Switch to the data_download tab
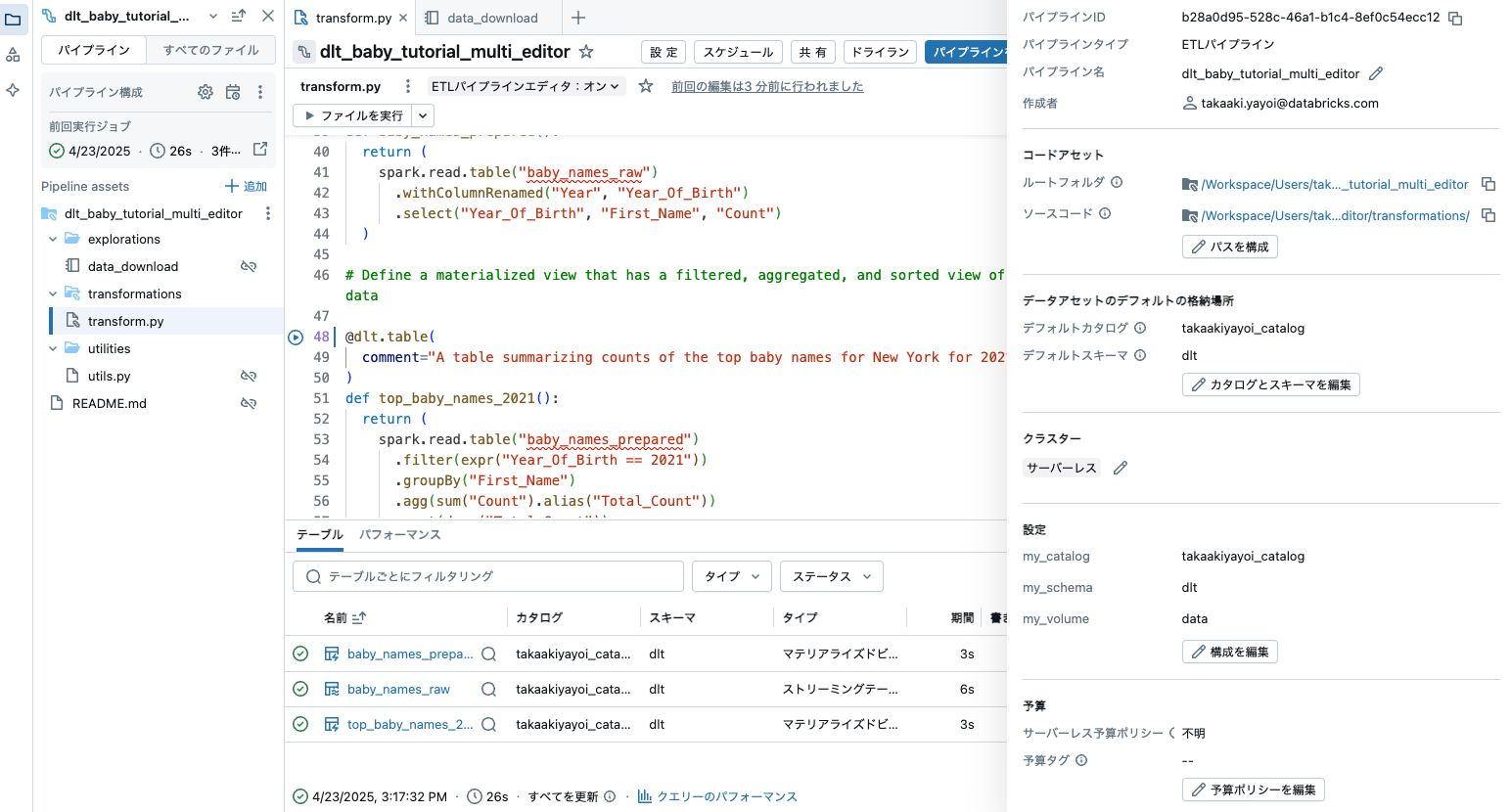The height and width of the screenshot is (812, 1511). coord(494,17)
